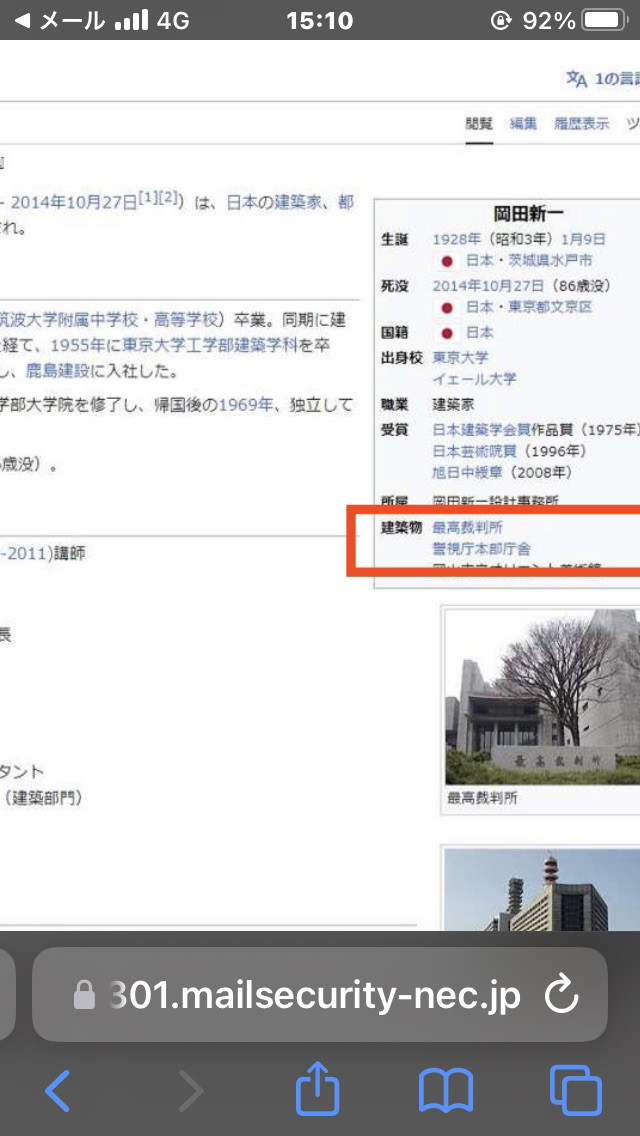Return to メール app via back arrow
The image size is (640, 1136).
(22, 20)
